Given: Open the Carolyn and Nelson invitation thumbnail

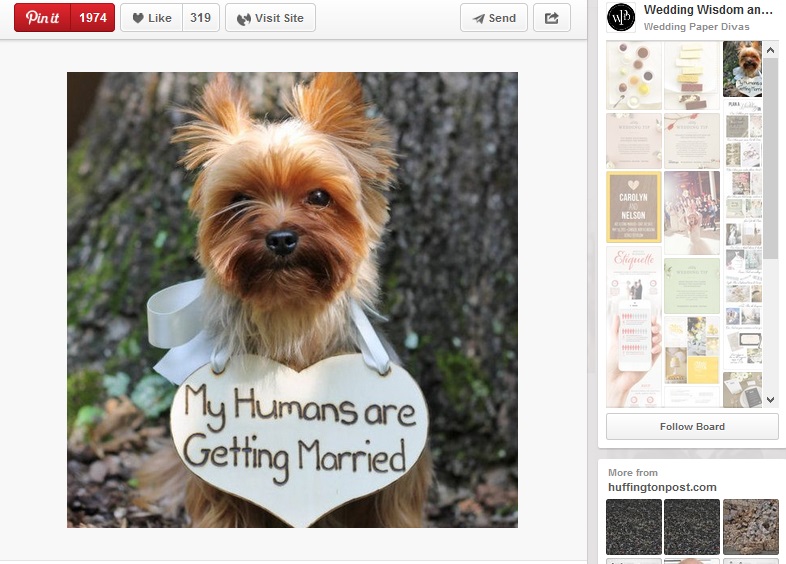Looking at the screenshot, I should coord(633,207).
